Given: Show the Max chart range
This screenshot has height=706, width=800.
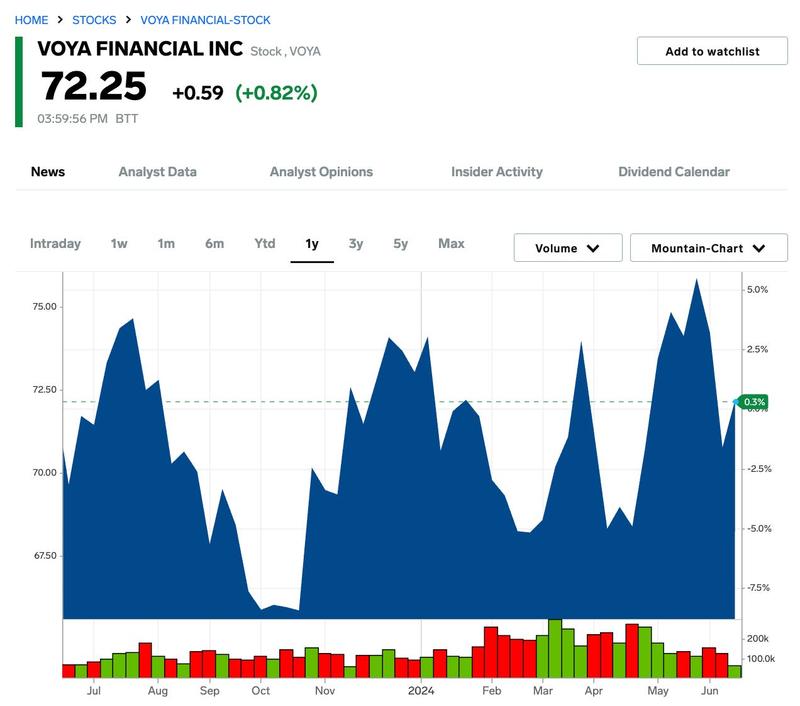Looking at the screenshot, I should (x=451, y=244).
